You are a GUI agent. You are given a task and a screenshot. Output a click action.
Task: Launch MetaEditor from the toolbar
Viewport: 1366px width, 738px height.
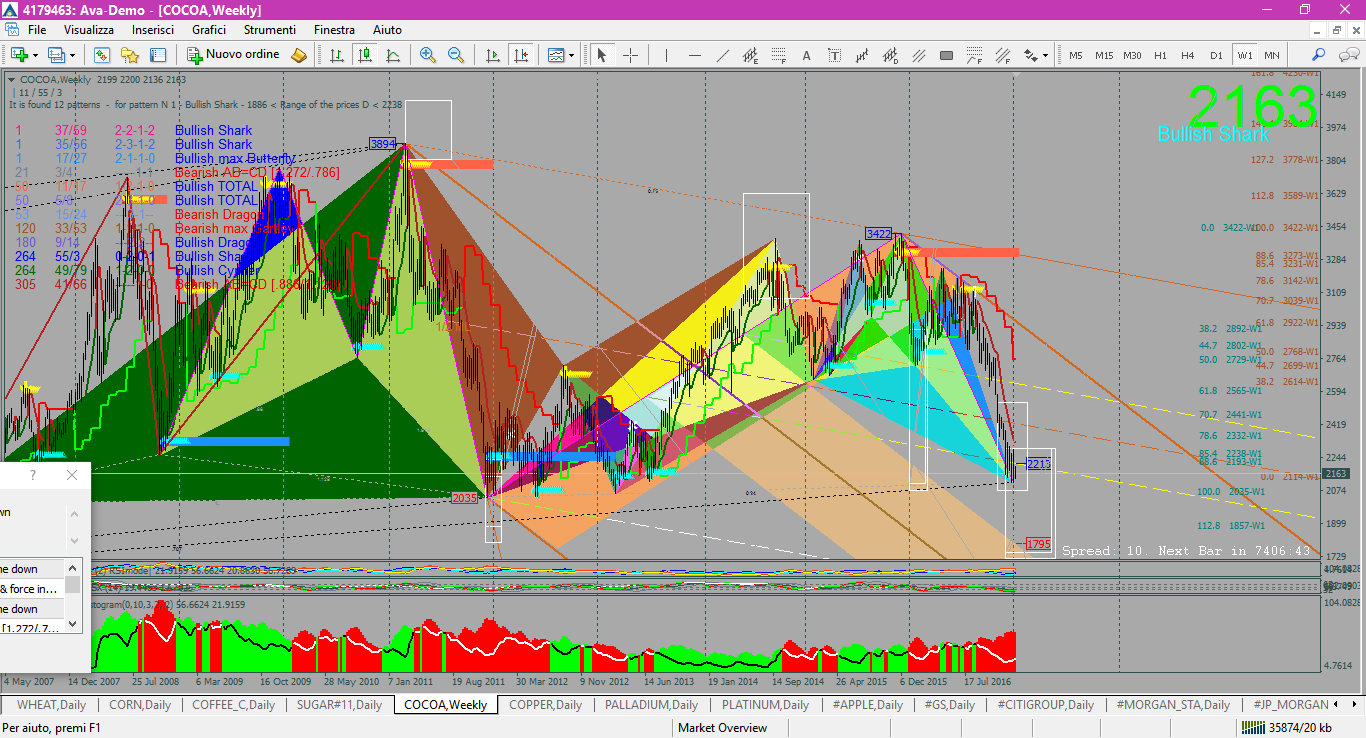tap(299, 55)
